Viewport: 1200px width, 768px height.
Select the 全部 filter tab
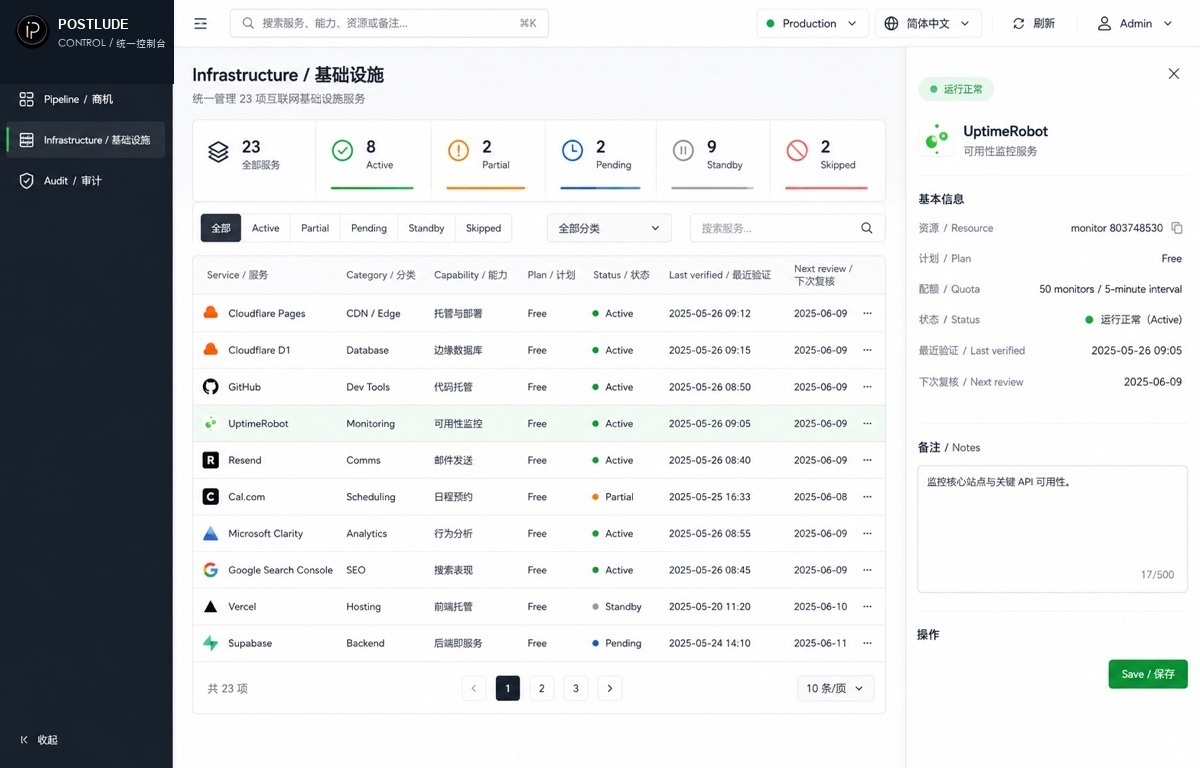click(221, 228)
